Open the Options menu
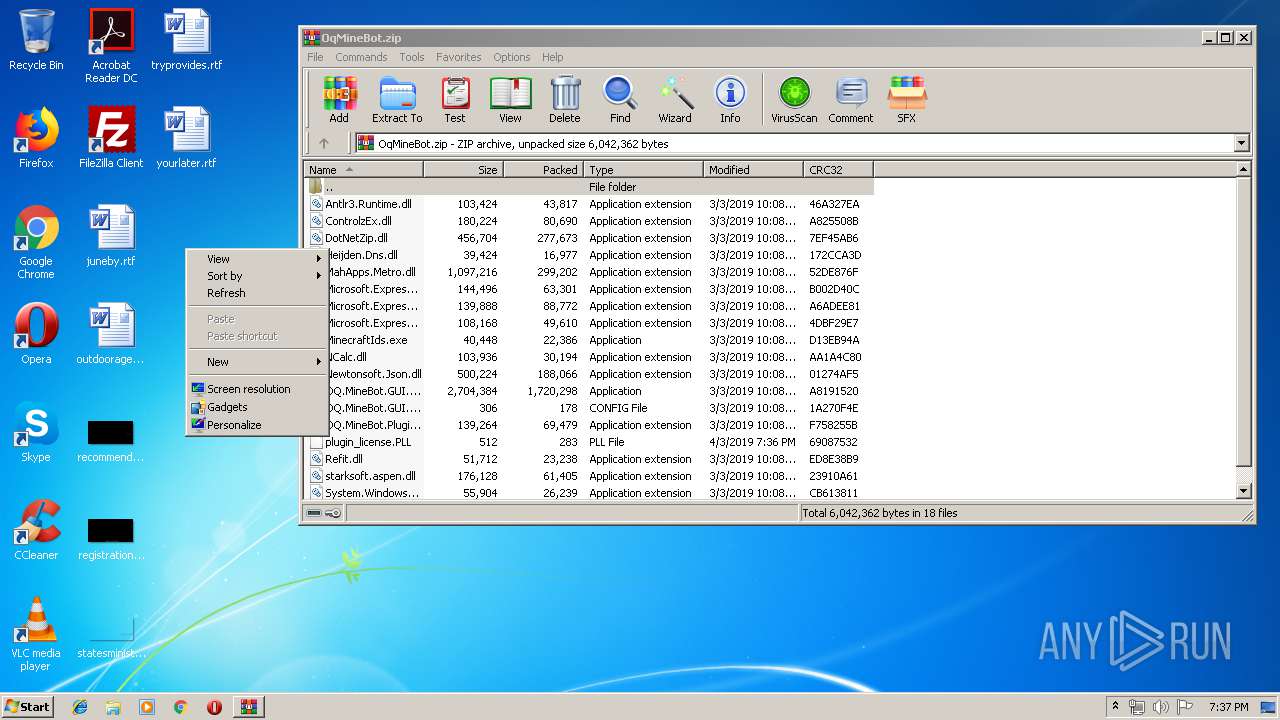 512,57
